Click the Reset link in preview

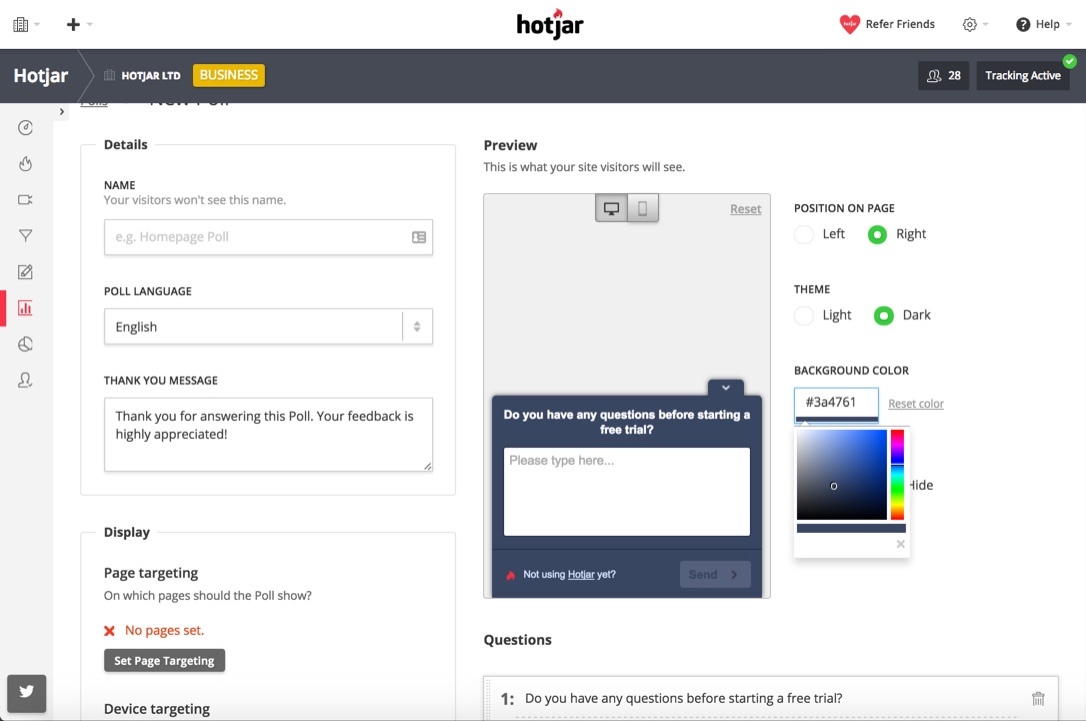point(745,209)
